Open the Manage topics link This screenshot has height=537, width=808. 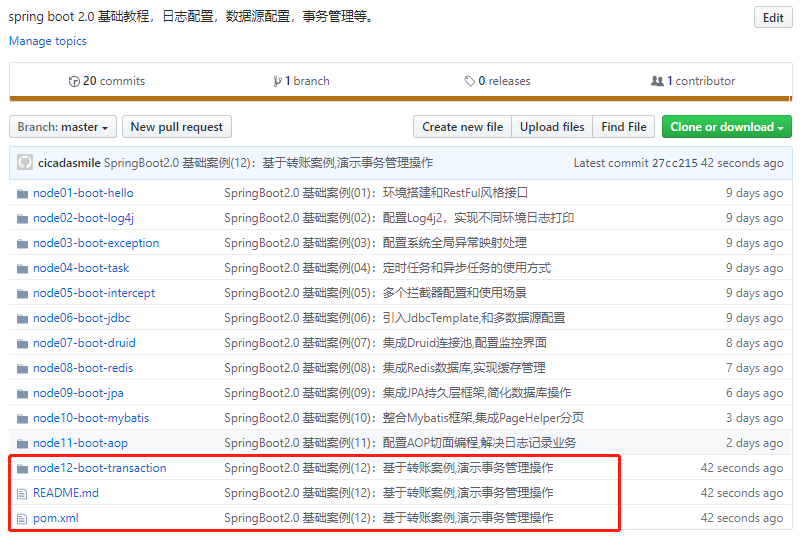(x=48, y=41)
